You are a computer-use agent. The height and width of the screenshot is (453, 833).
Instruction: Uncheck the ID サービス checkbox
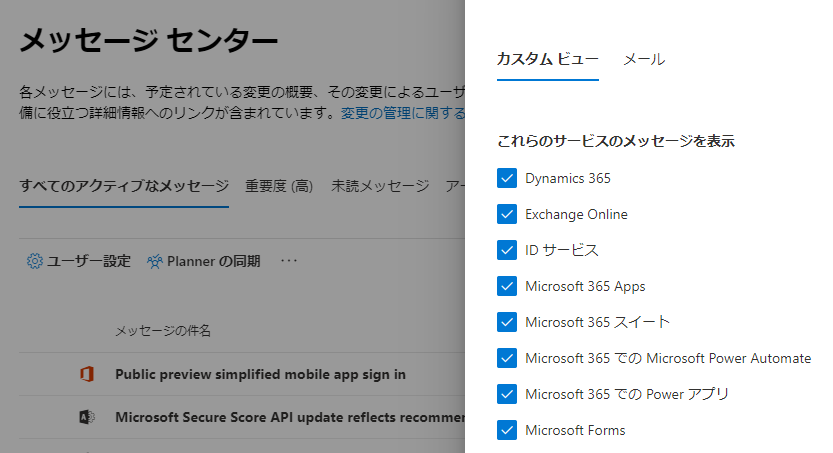[507, 250]
